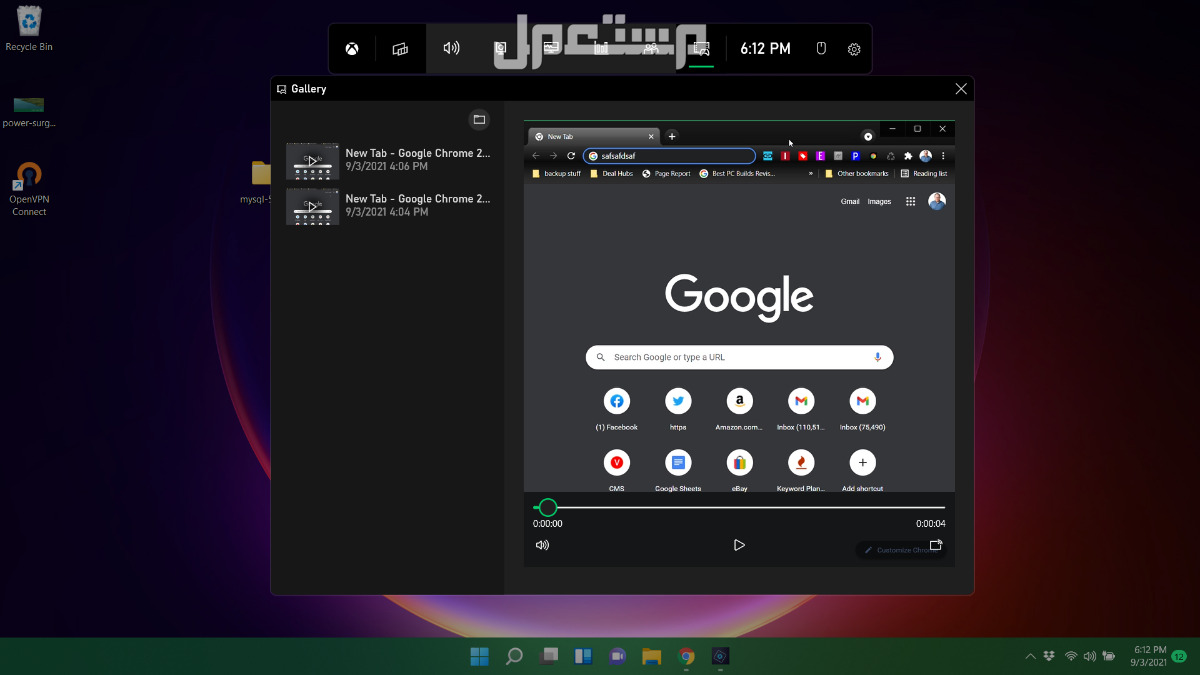Select the recording from 4:06 PM
The image size is (1200, 675).
point(389,160)
